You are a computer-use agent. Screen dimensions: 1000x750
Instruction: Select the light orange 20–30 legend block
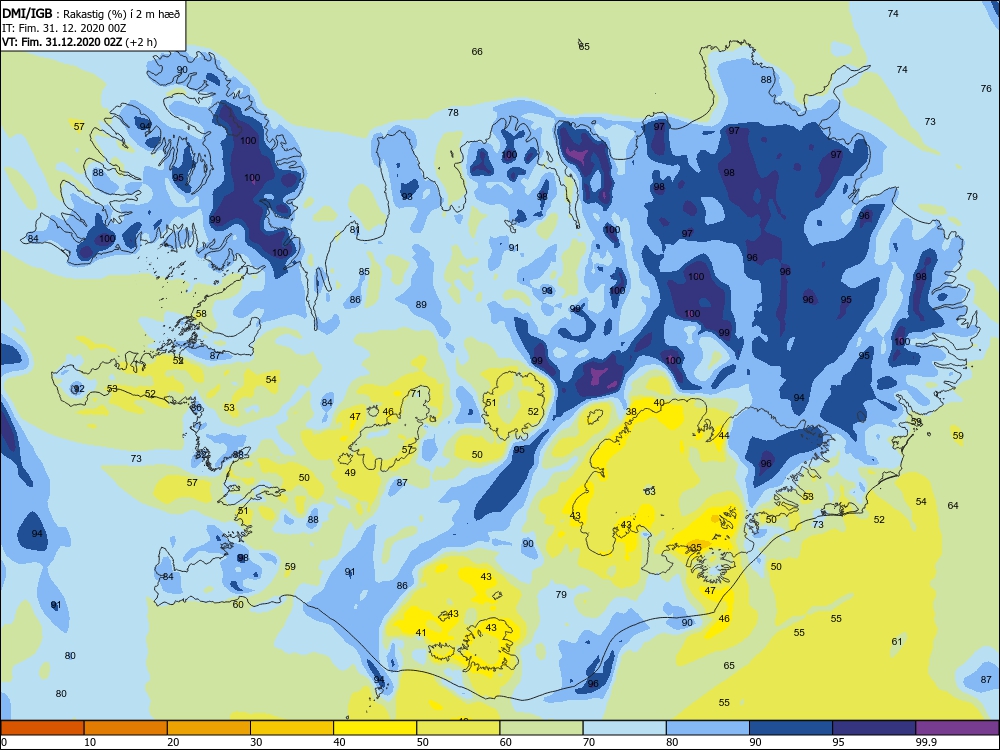pos(209,728)
